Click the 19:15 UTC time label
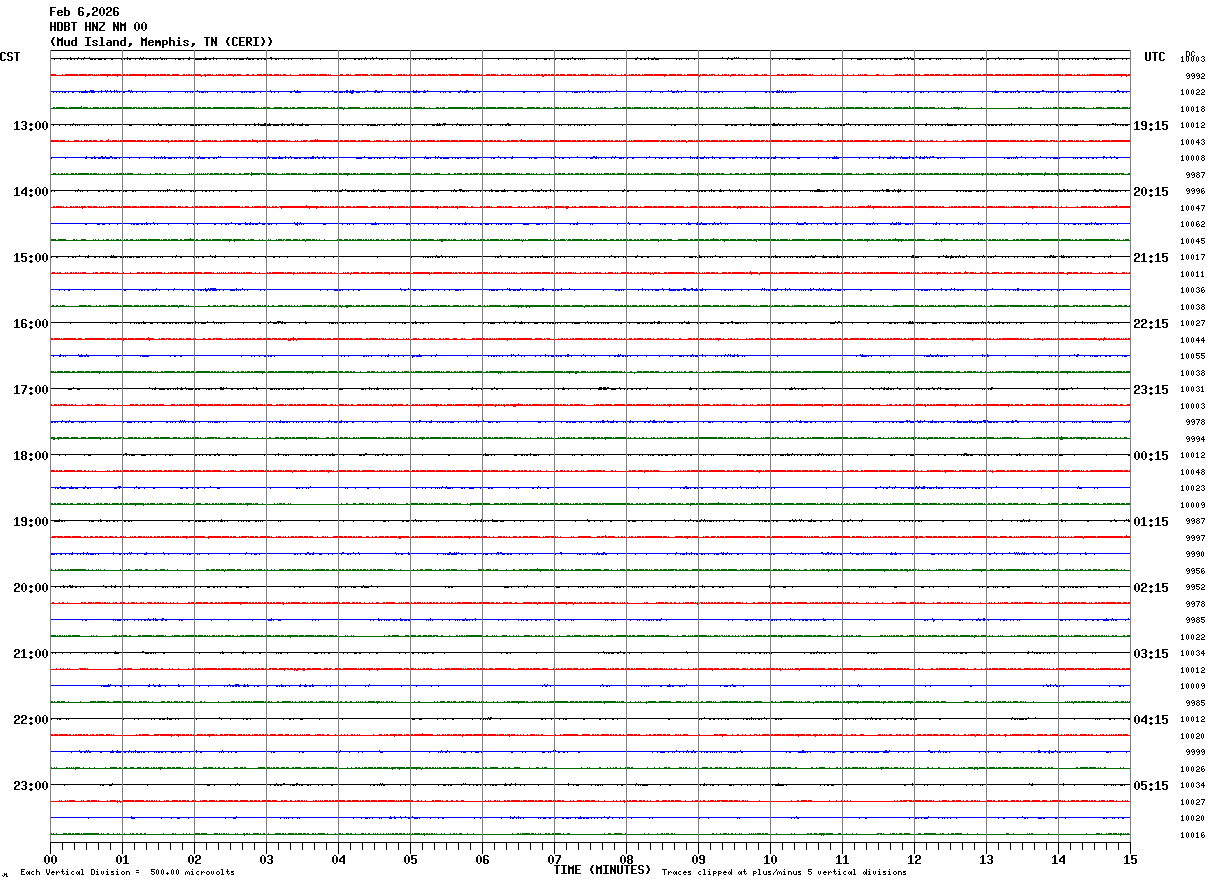 [1151, 126]
